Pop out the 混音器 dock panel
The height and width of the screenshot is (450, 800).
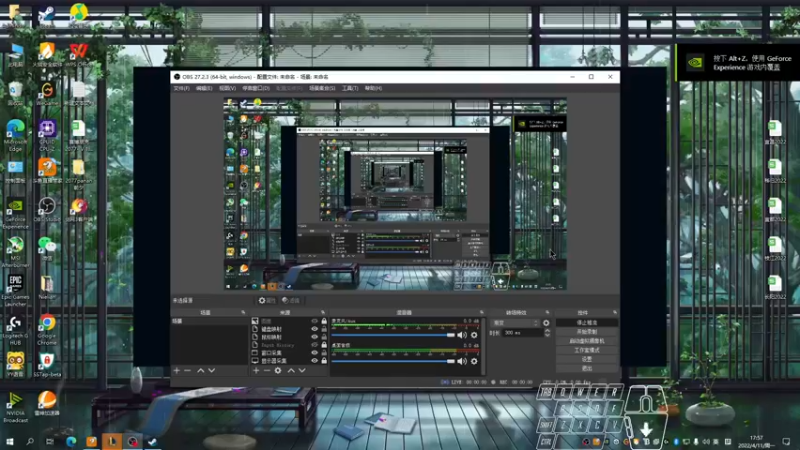coord(482,312)
